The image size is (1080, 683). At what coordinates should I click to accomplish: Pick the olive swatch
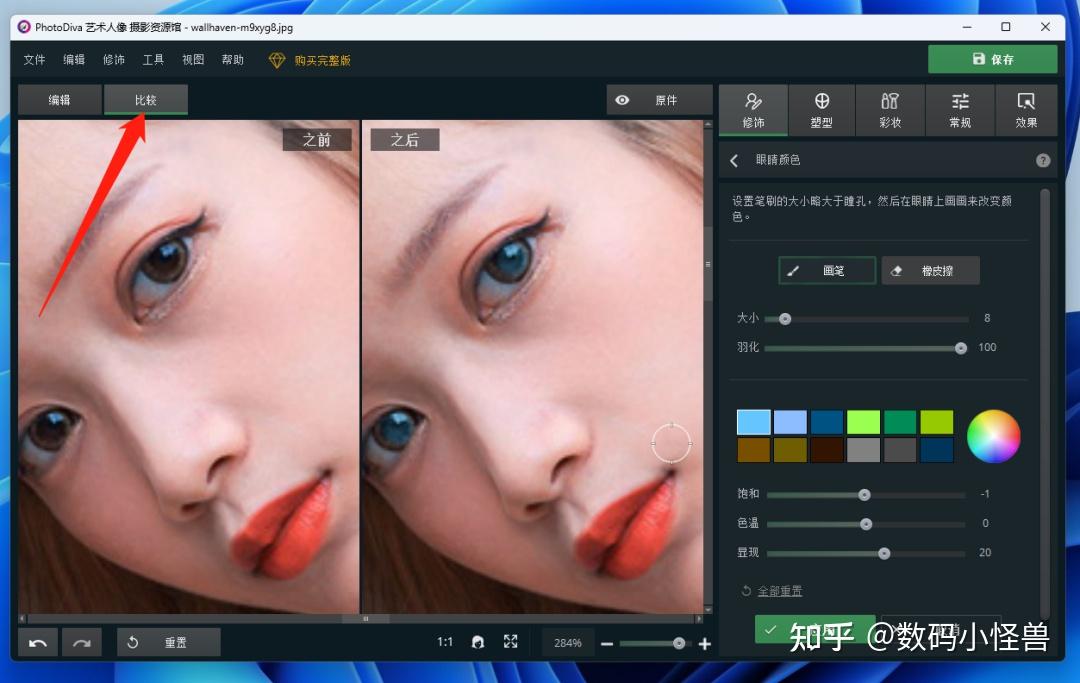790,450
